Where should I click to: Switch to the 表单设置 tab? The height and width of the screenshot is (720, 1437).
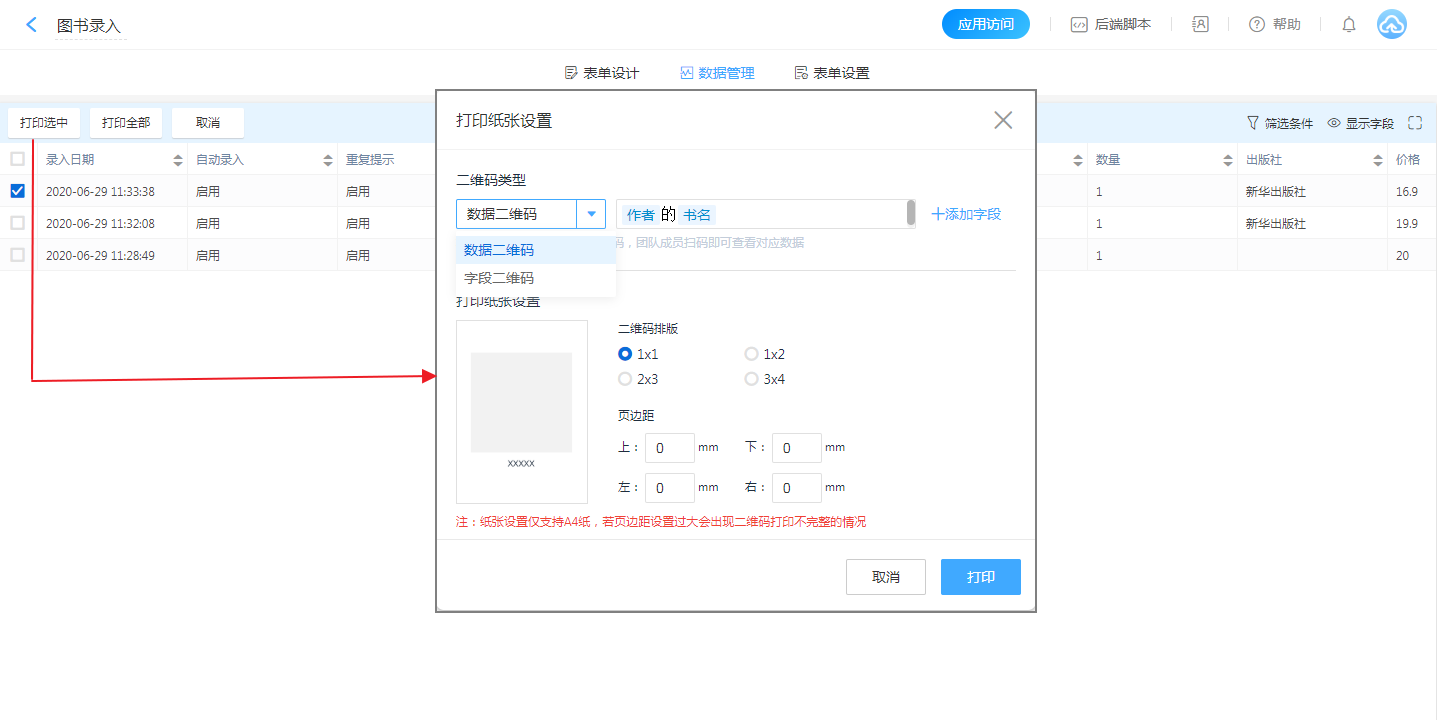click(832, 73)
